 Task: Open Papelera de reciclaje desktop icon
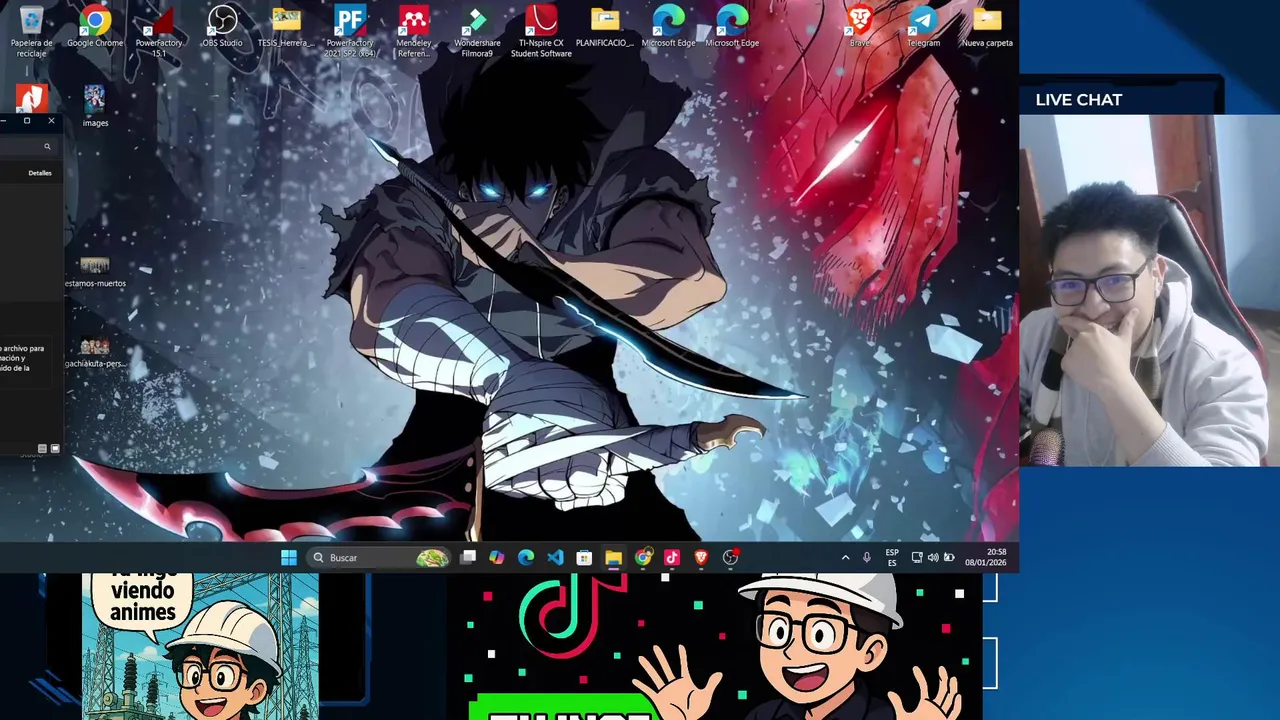point(31,30)
